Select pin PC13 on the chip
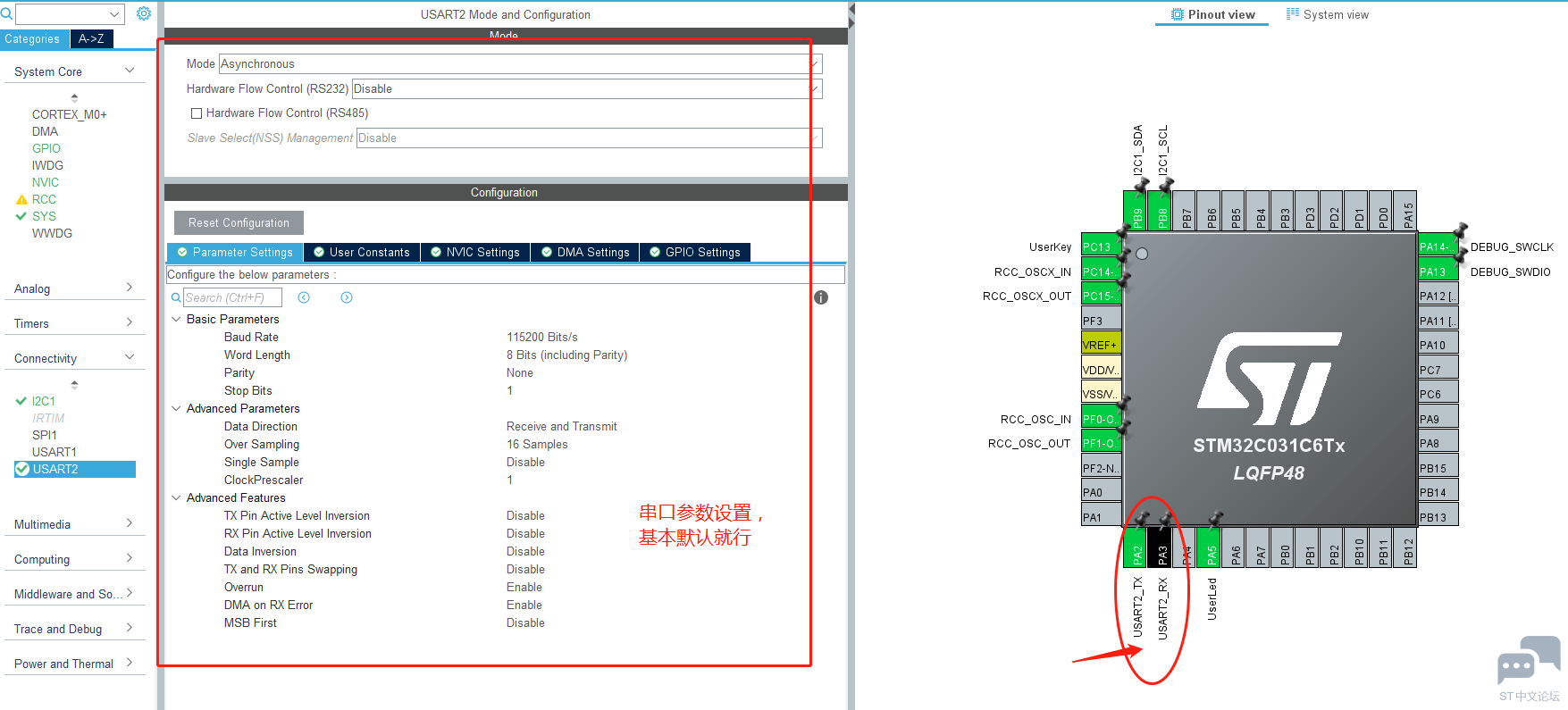Image resolution: width=1568 pixels, height=710 pixels. pos(1101,246)
